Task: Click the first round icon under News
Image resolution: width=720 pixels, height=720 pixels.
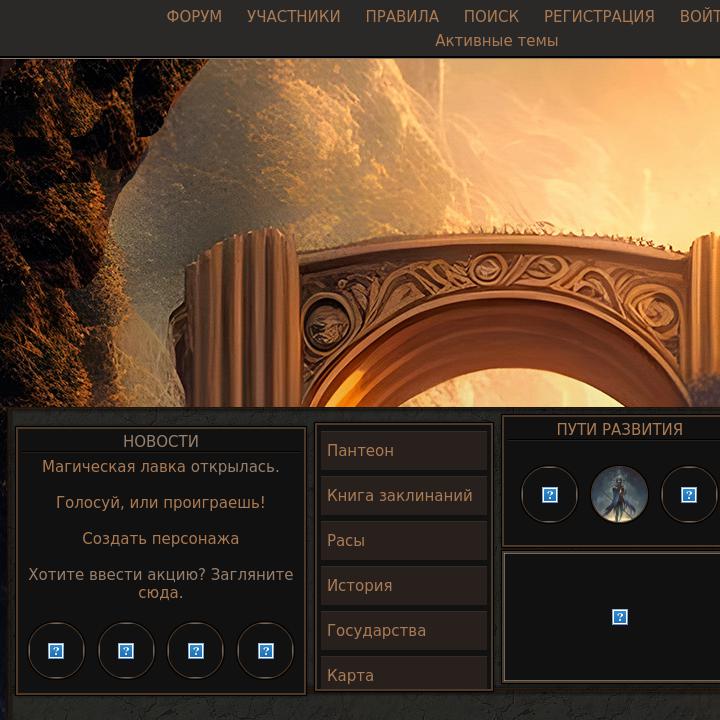Action: pyautogui.click(x=56, y=651)
